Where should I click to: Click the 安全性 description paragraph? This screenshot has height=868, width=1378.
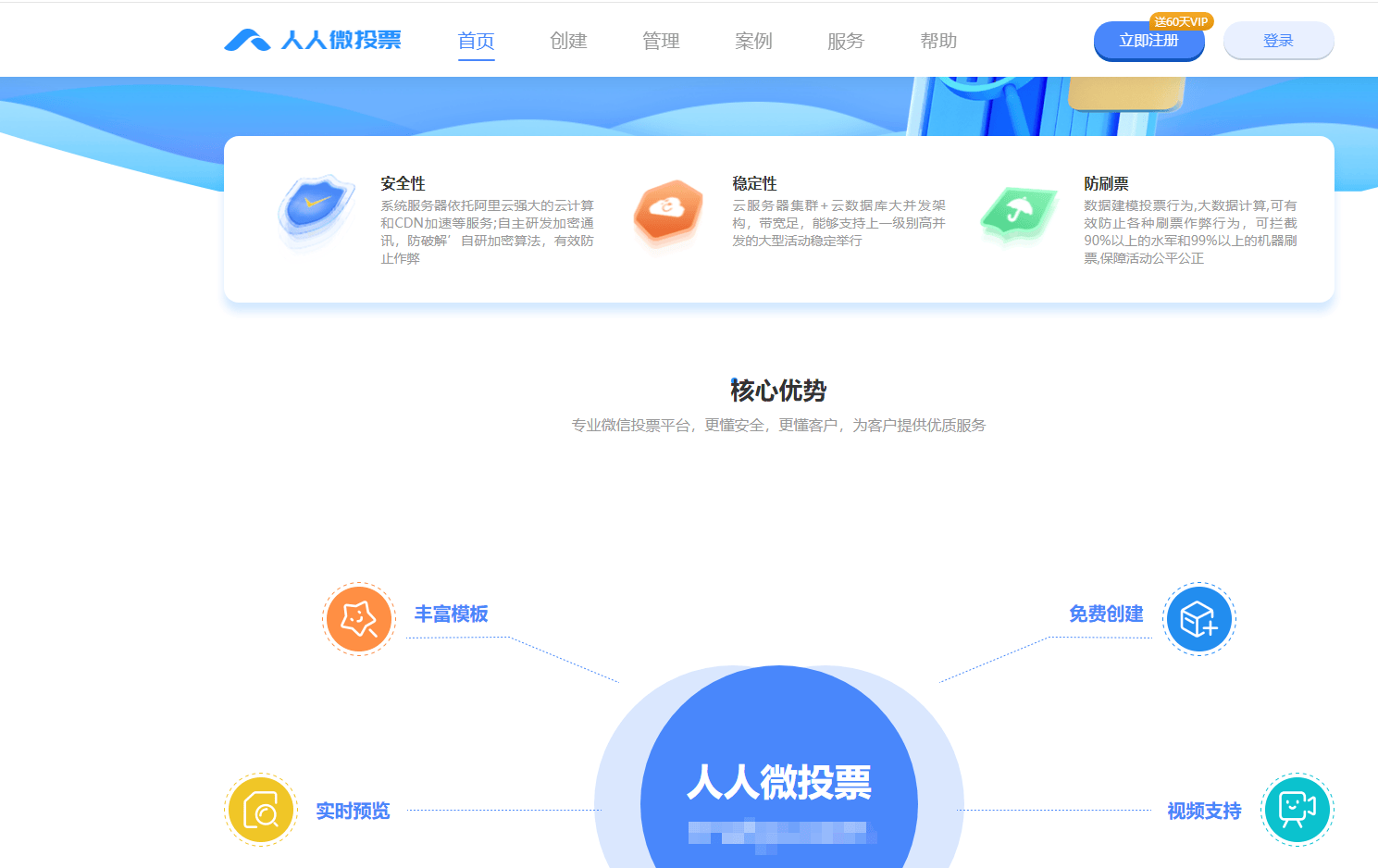click(x=487, y=231)
